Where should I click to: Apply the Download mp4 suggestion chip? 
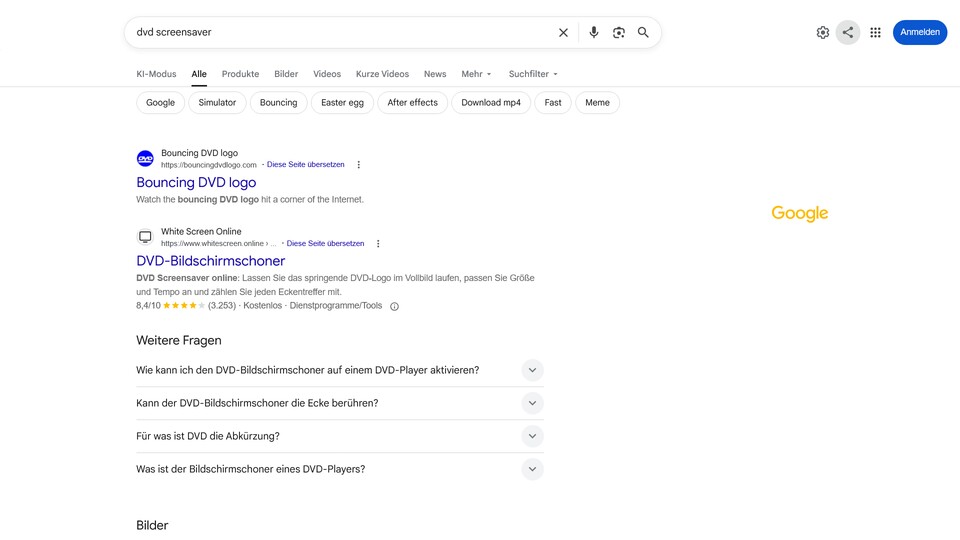(491, 103)
